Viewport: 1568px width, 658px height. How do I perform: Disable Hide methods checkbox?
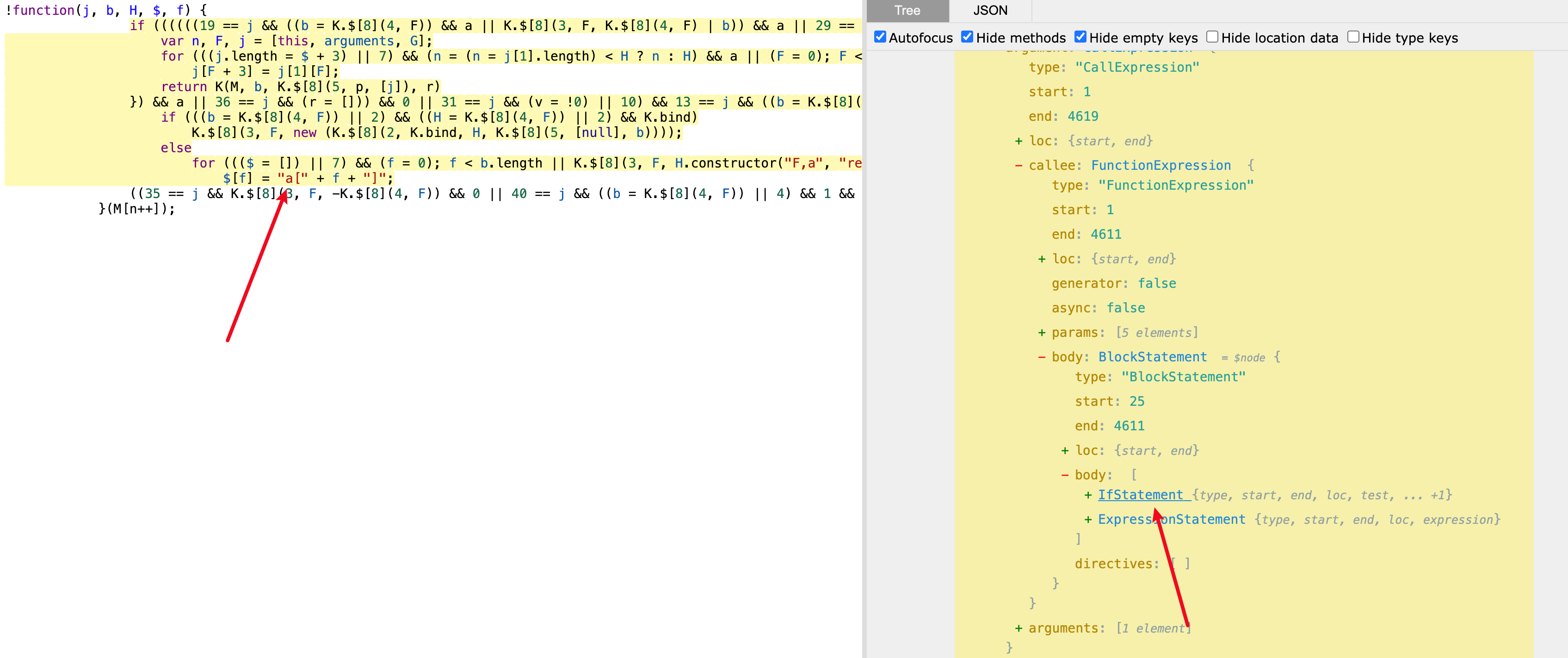[x=967, y=37]
